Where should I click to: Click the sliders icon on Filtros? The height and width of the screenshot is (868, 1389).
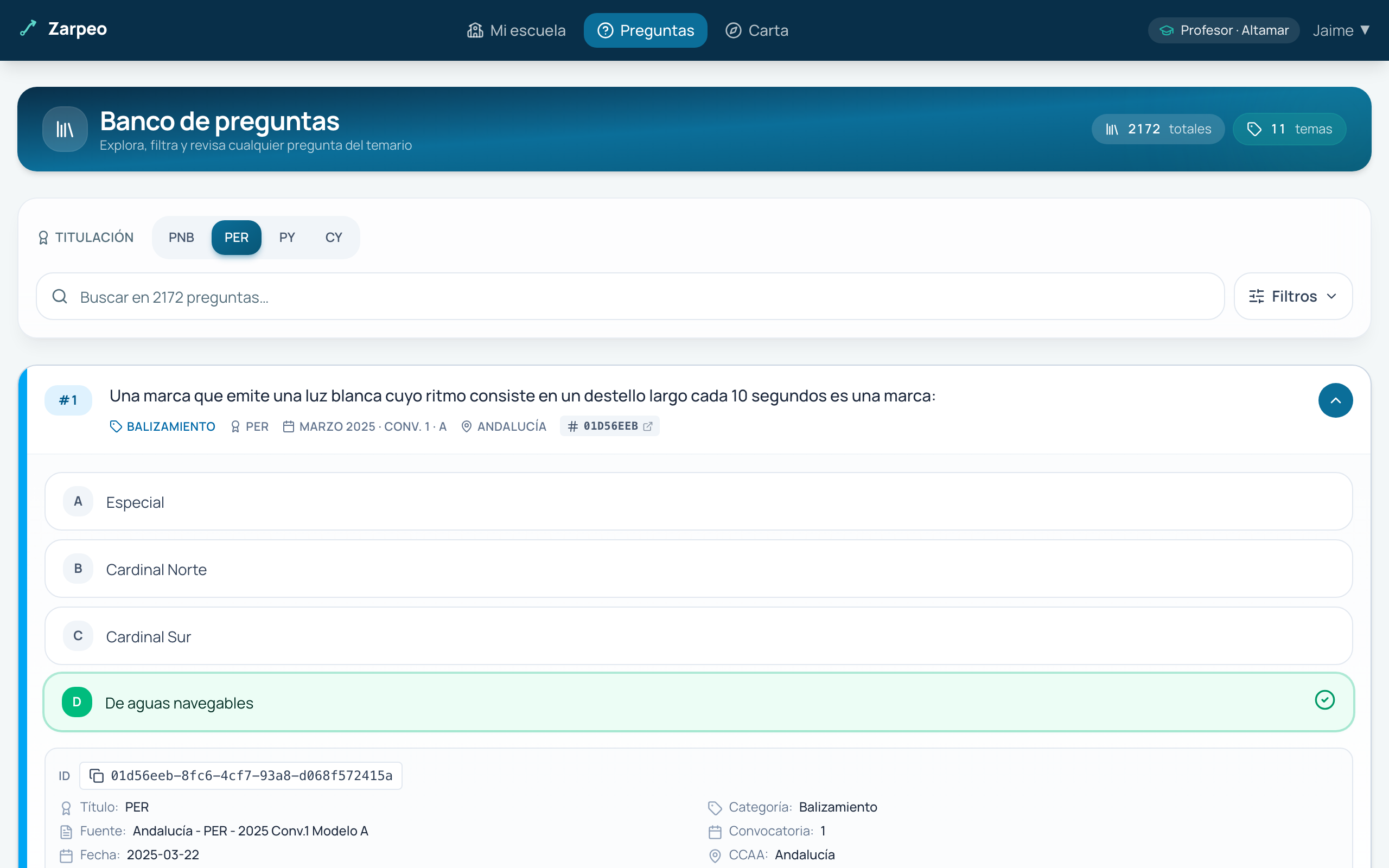point(1257,296)
